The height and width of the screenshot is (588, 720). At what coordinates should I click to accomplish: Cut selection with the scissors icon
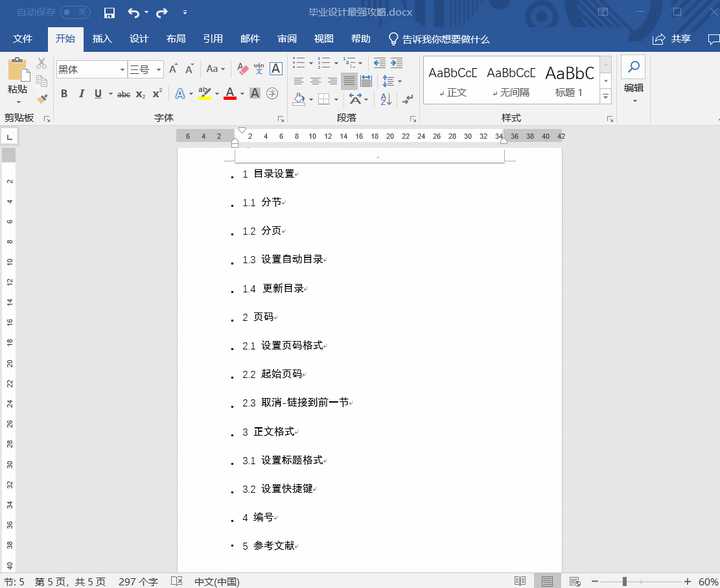[41, 63]
